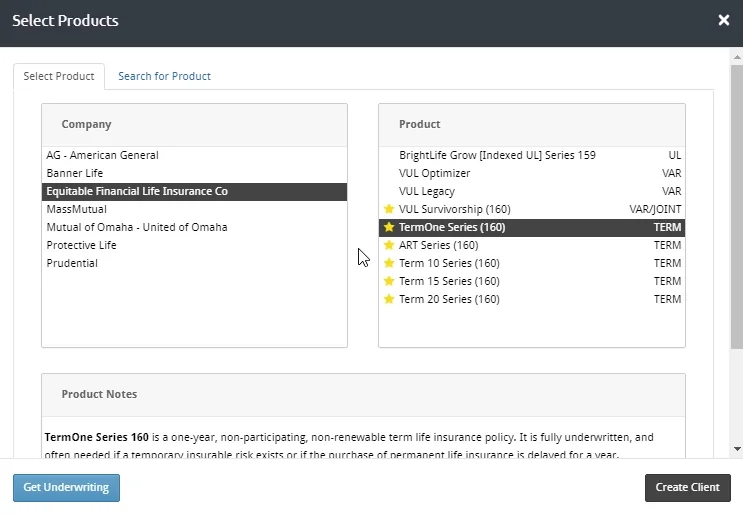
Task: Choose Prudential from company list
Action: (x=194, y=263)
